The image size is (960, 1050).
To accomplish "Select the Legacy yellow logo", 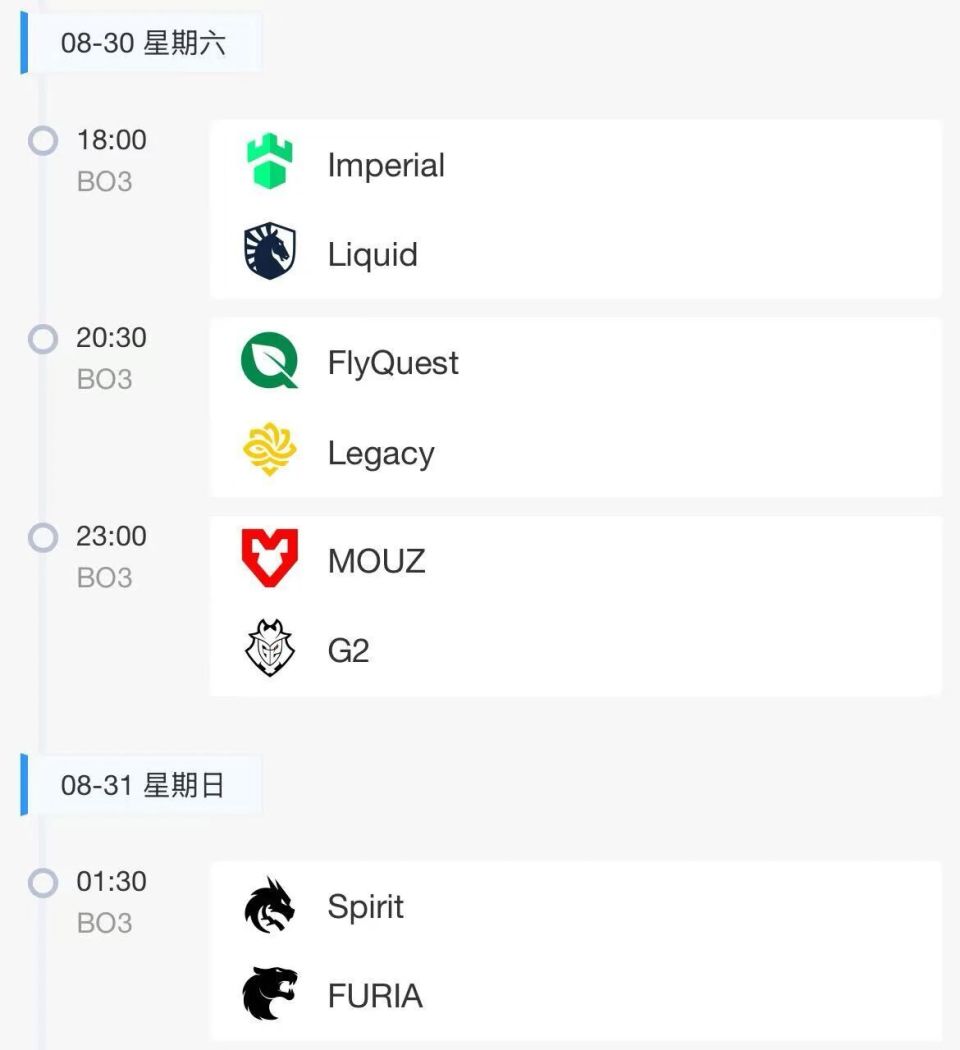I will tap(270, 452).
